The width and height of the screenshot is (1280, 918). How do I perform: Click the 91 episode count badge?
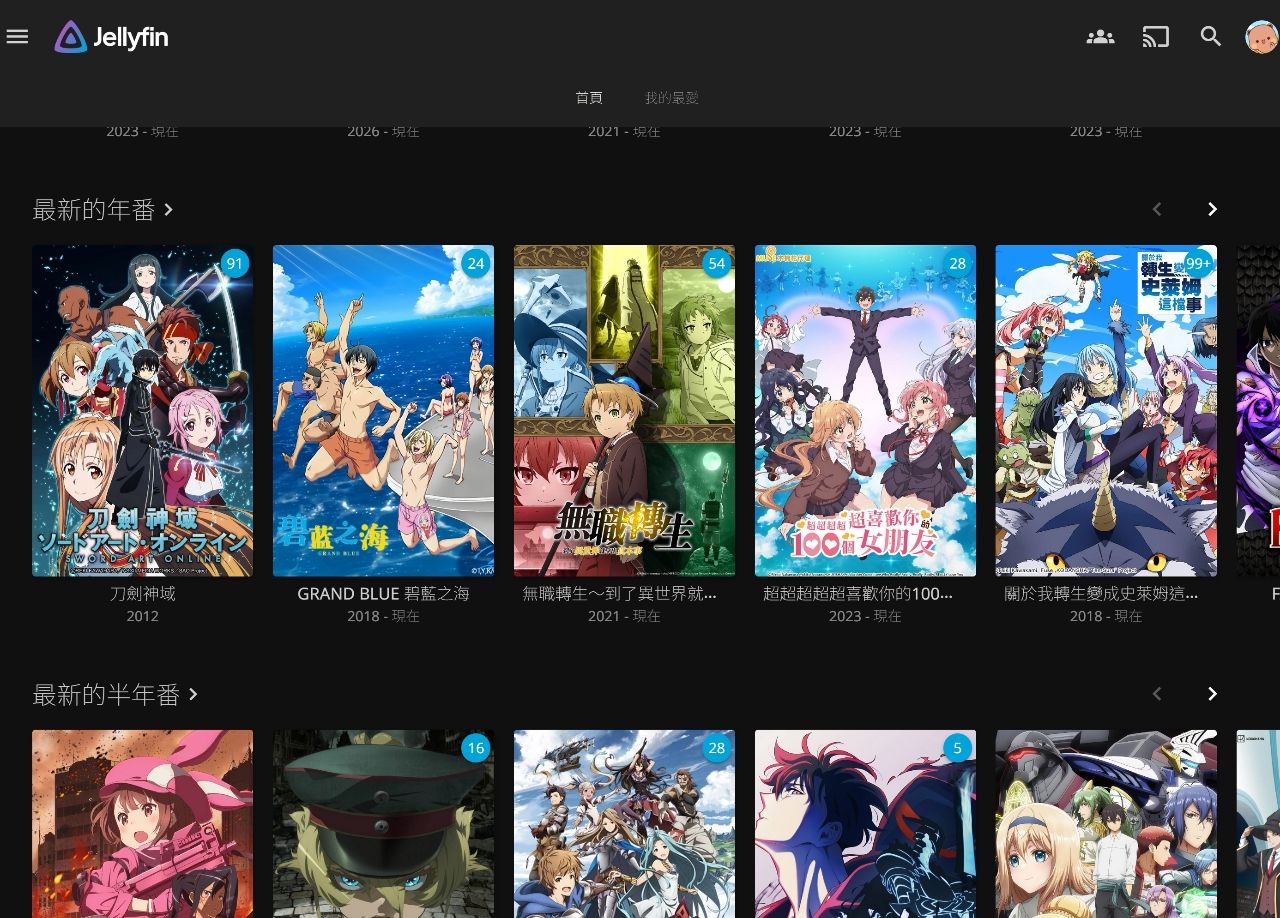point(234,264)
